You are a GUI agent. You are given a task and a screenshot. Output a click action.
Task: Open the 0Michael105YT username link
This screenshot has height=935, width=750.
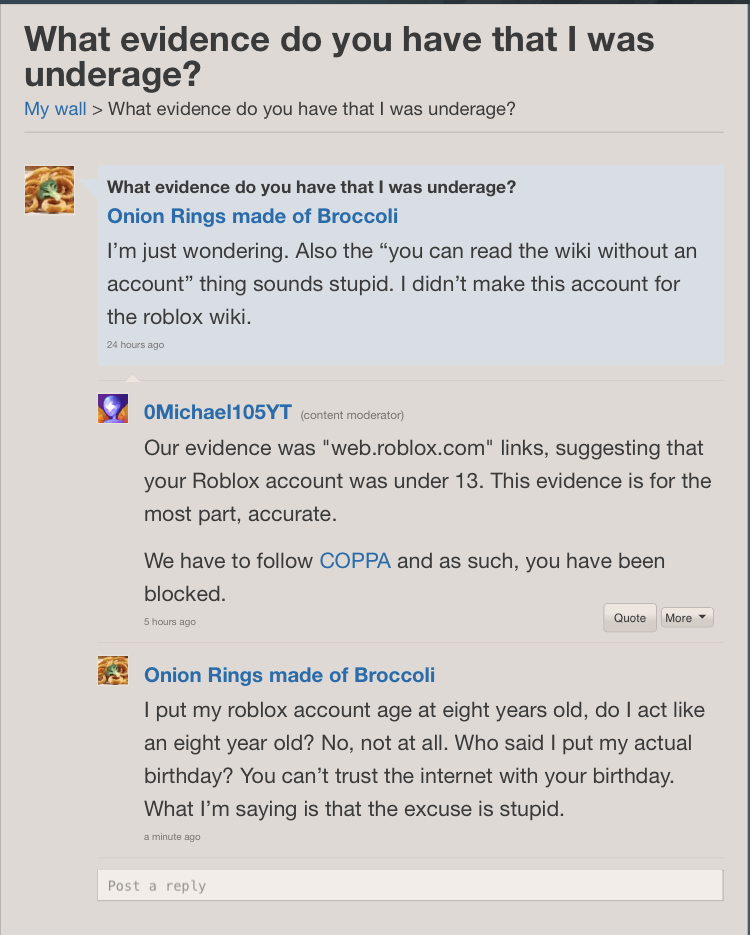click(218, 413)
